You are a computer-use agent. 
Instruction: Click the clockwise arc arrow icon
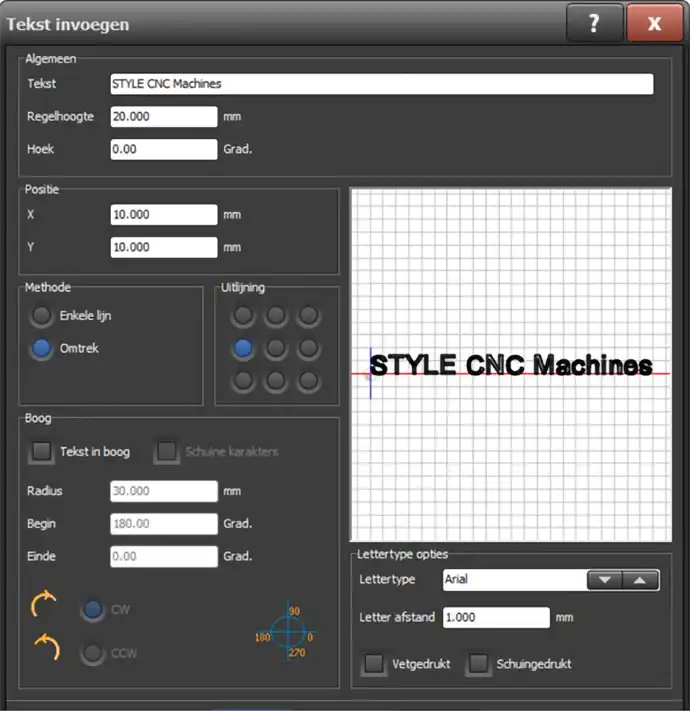pyautogui.click(x=44, y=604)
